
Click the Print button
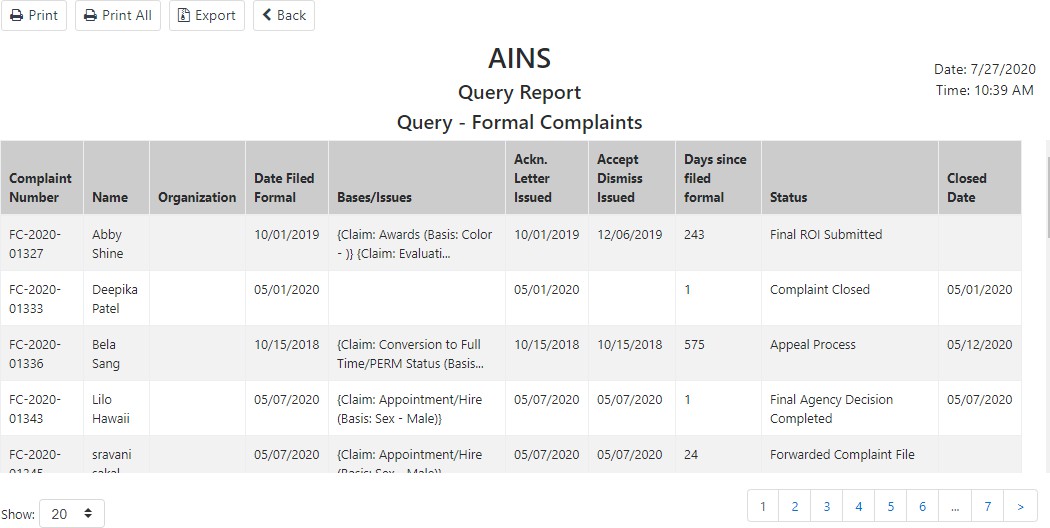(x=33, y=15)
